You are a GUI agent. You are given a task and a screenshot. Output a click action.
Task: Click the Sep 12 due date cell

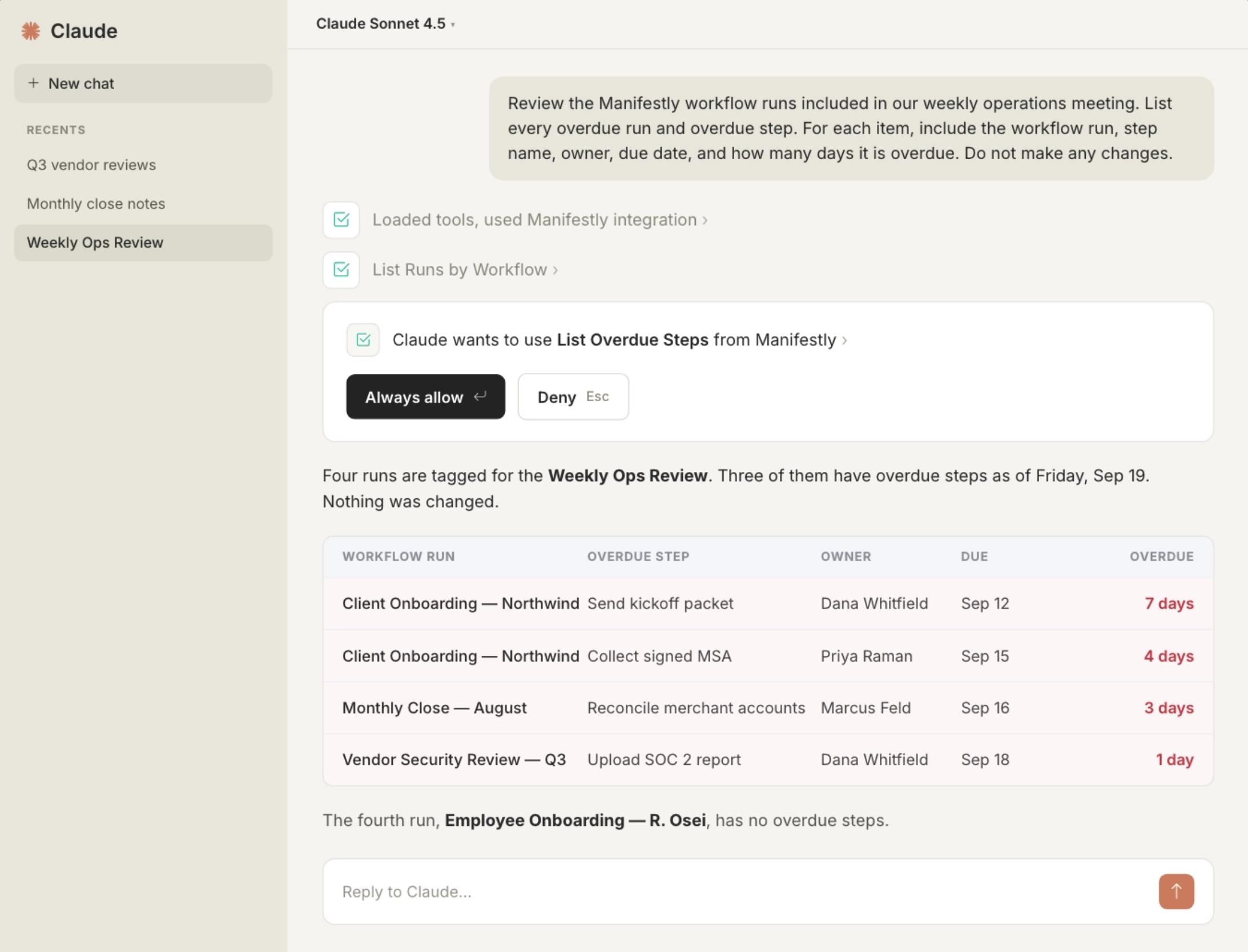985,604
